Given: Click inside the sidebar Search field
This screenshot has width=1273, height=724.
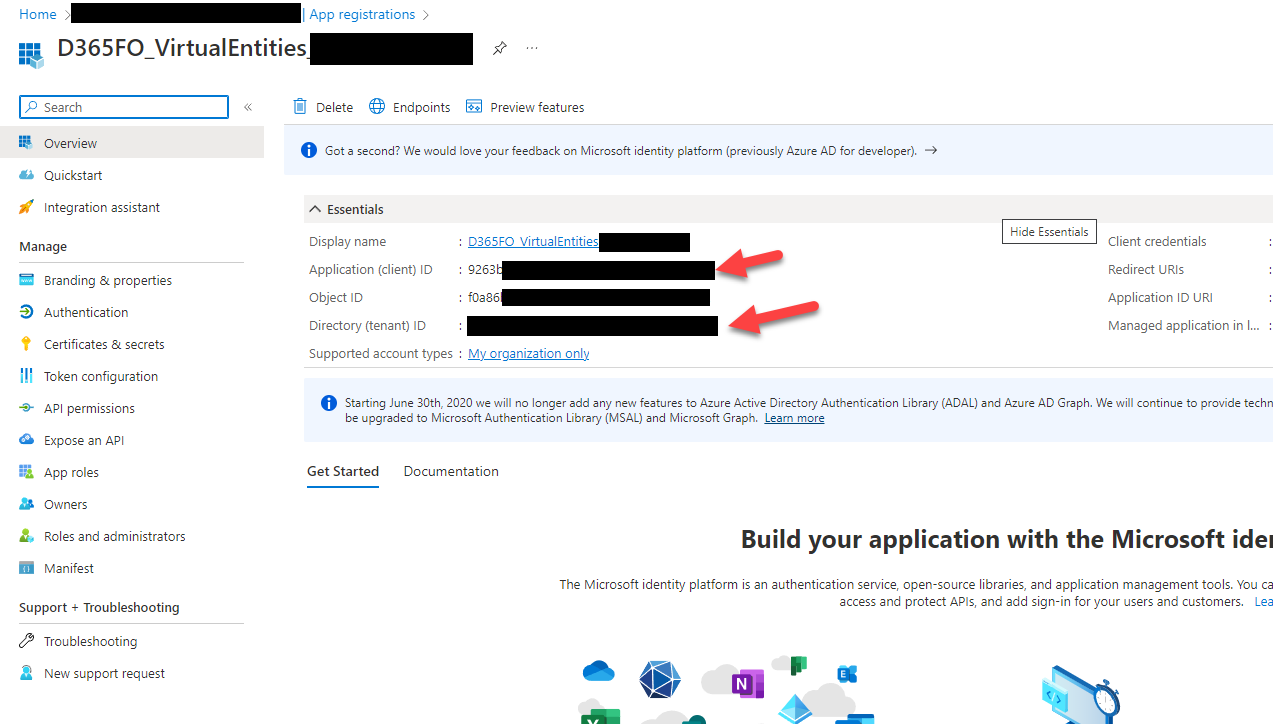Looking at the screenshot, I should [124, 107].
